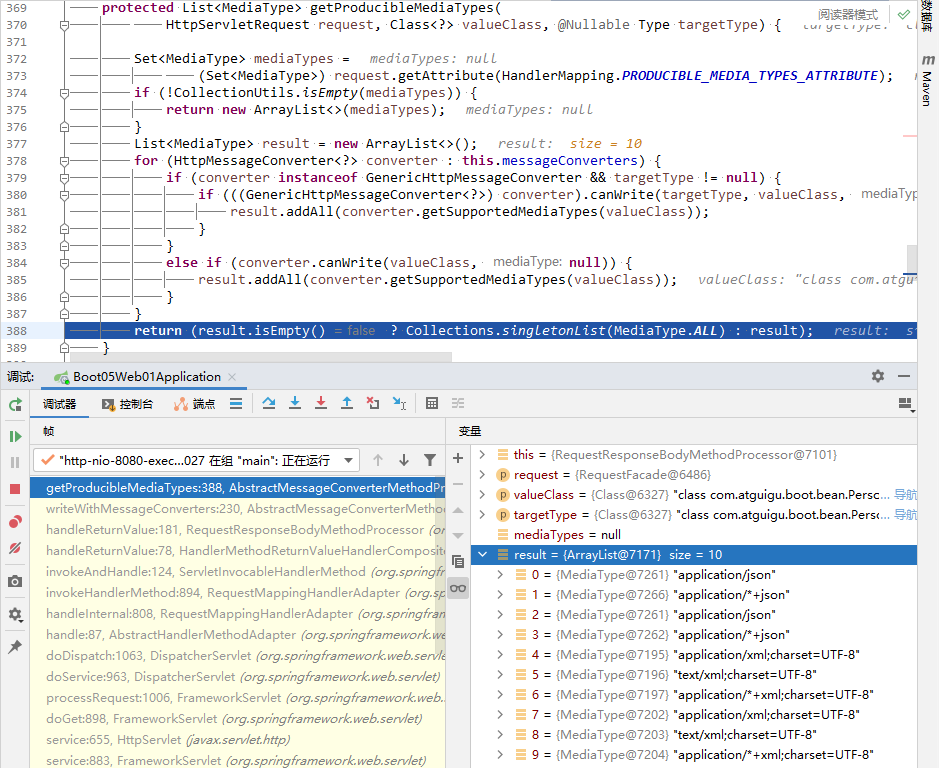Click Run to Cursor icon
This screenshot has width=939, height=768.
(x=399, y=403)
